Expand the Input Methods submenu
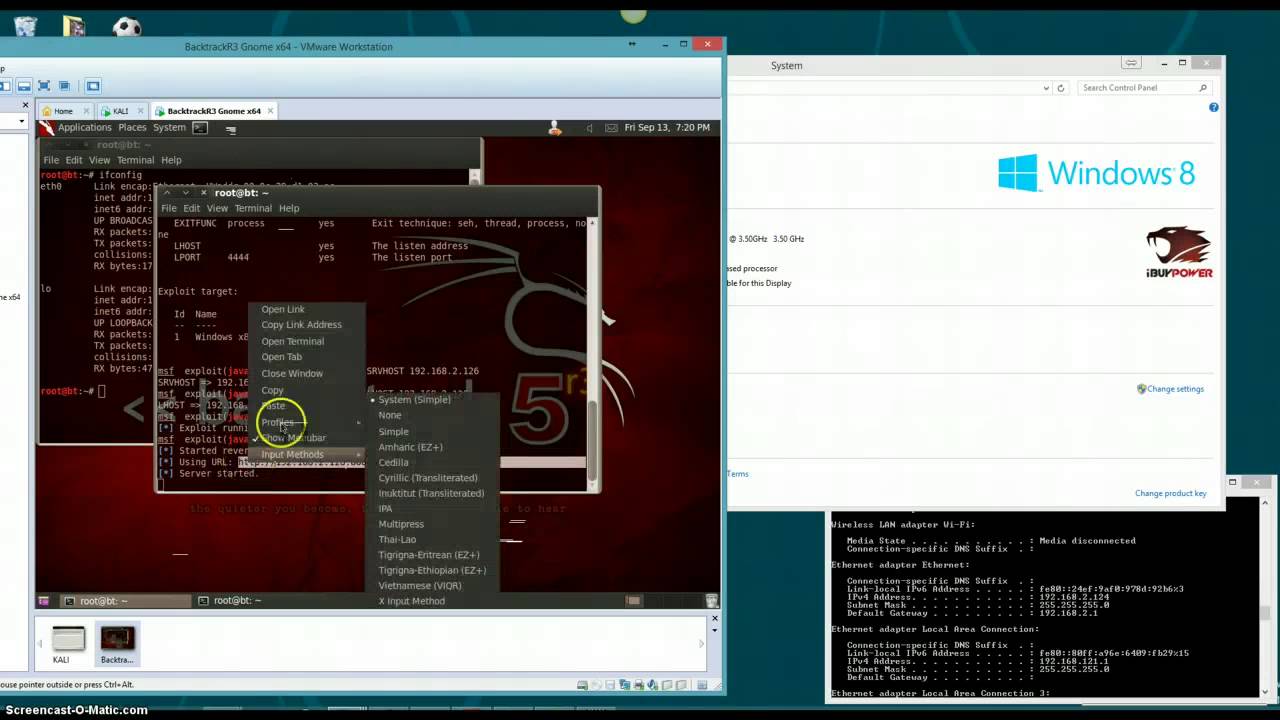The height and width of the screenshot is (720, 1280). tap(306, 454)
